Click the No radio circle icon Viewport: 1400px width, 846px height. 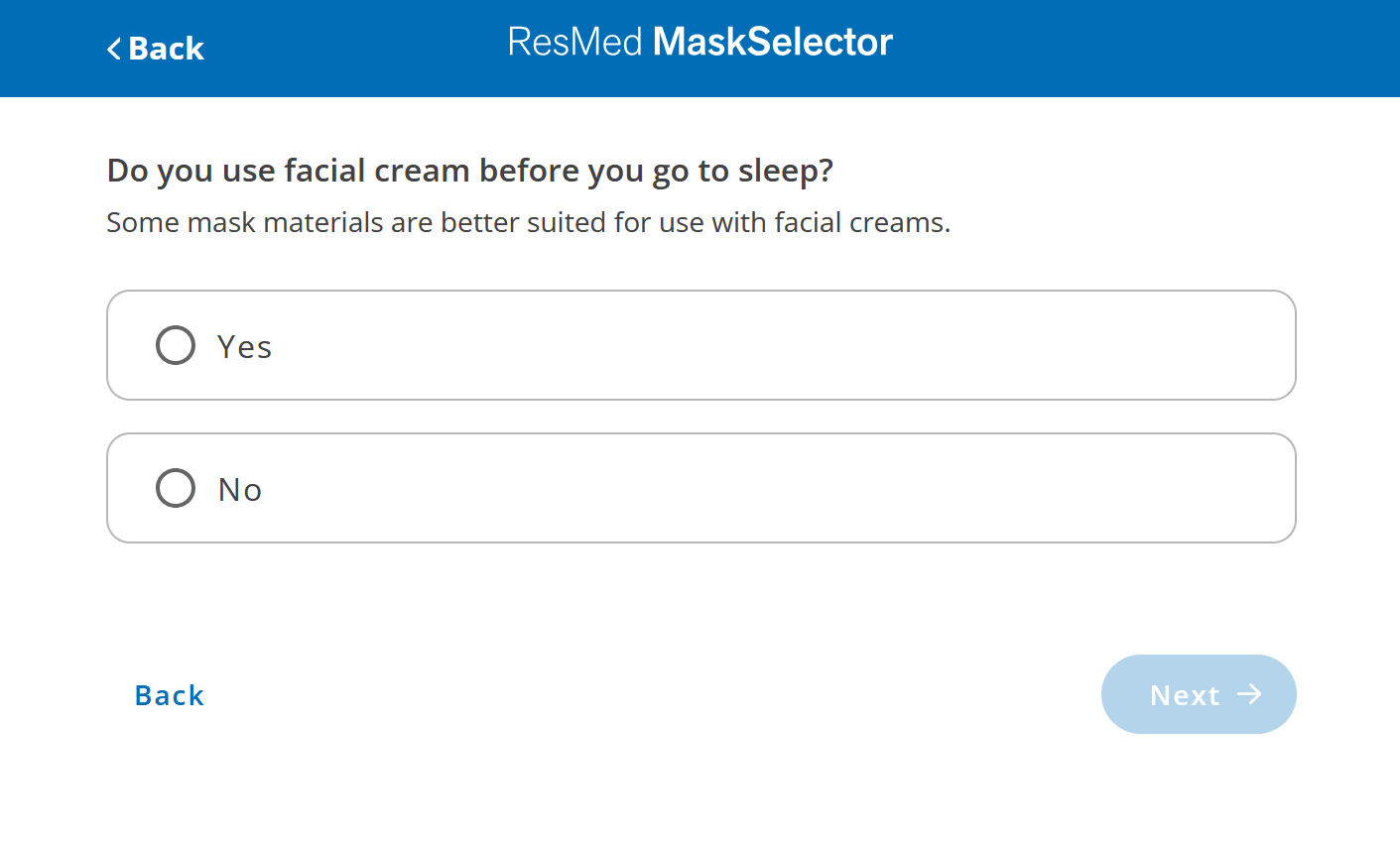[x=176, y=488]
